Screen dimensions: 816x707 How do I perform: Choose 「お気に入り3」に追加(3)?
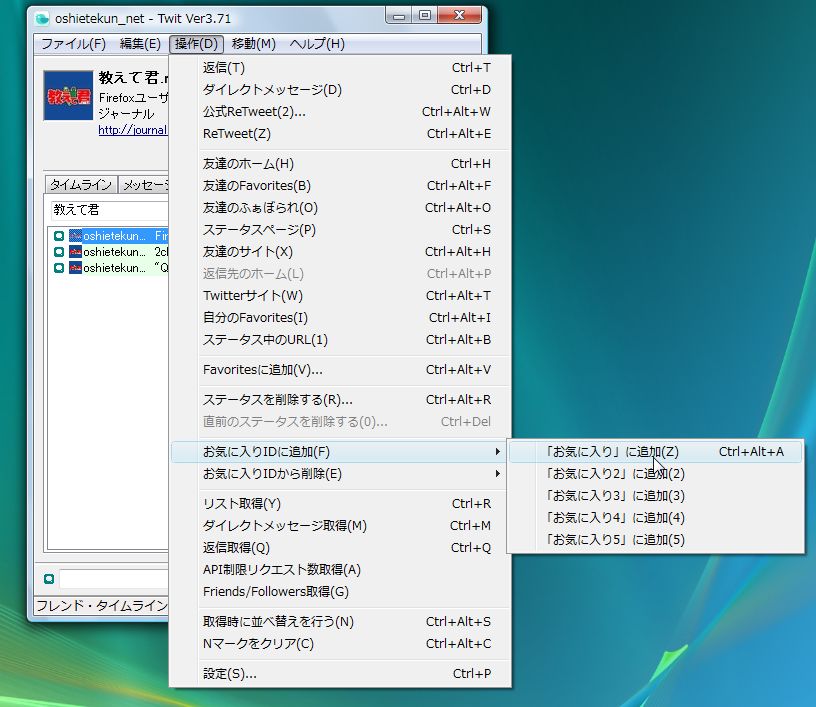656,496
